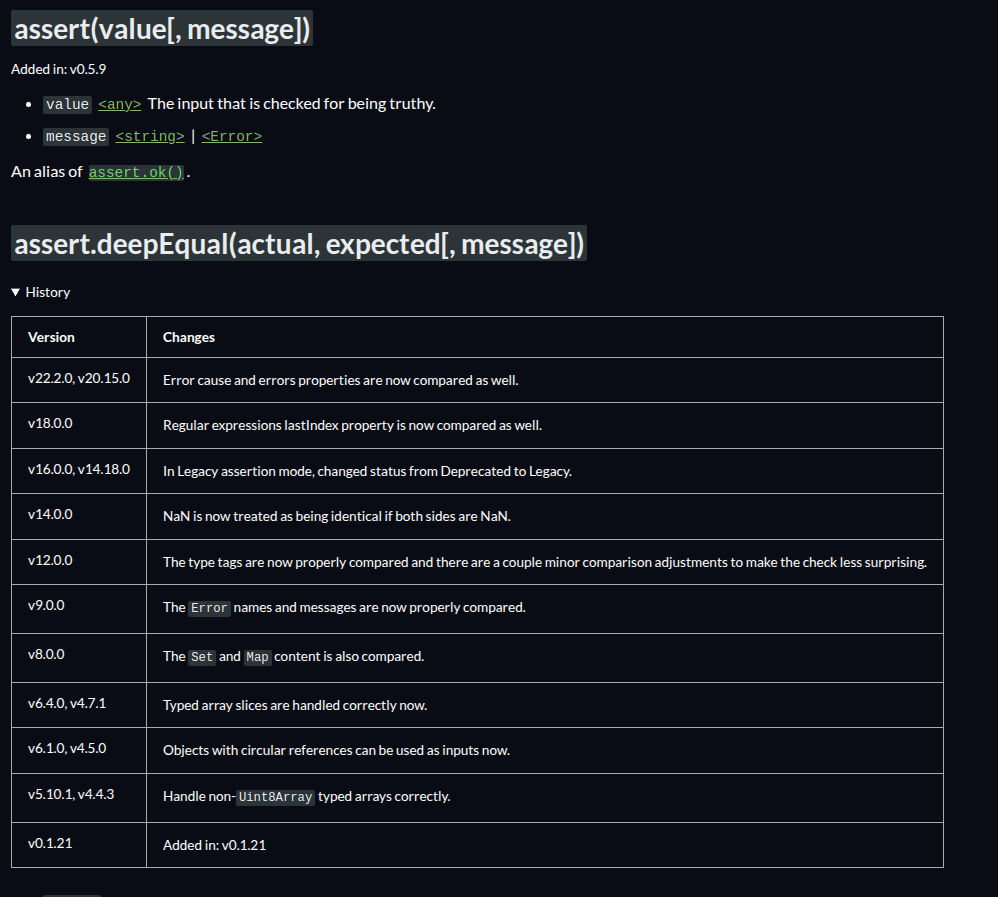This screenshot has width=998, height=897.
Task: Click the Changes column header
Action: tap(545, 337)
